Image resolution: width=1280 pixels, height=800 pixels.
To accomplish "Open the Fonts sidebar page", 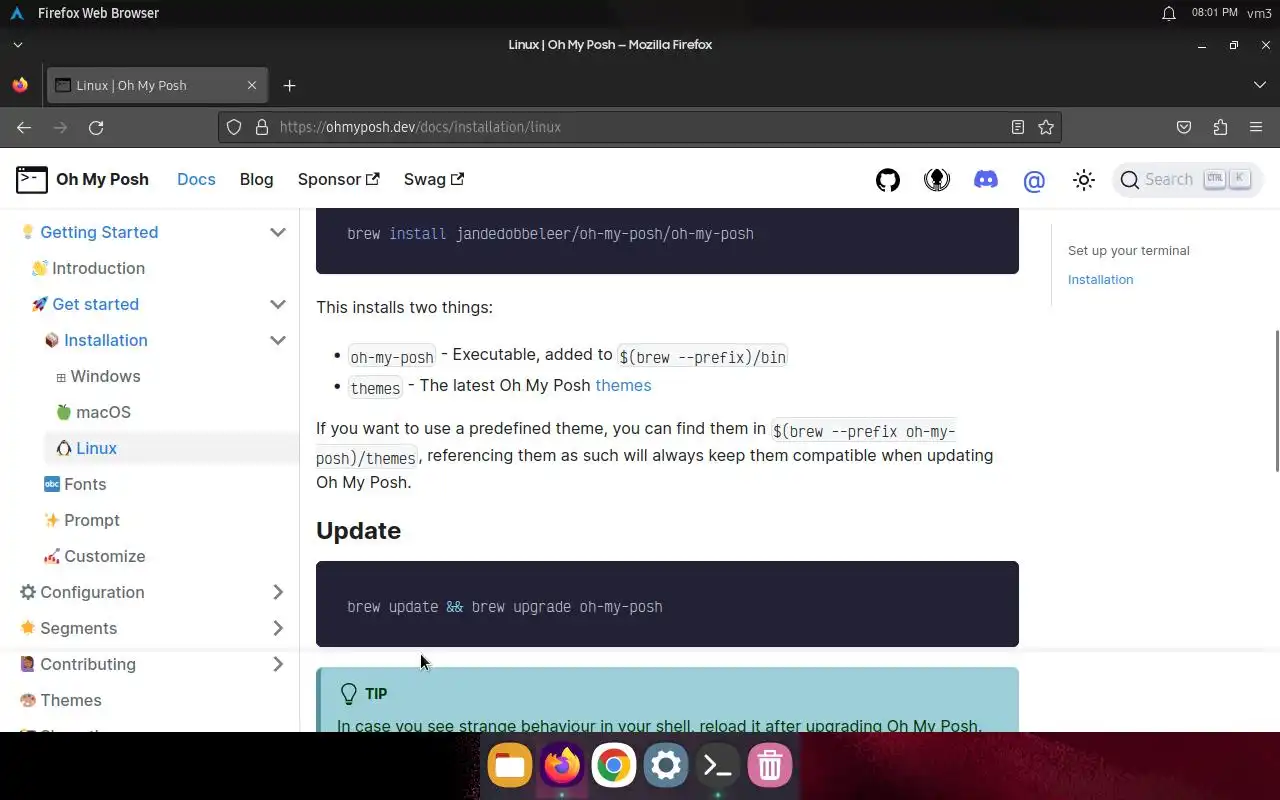I will pos(85,484).
